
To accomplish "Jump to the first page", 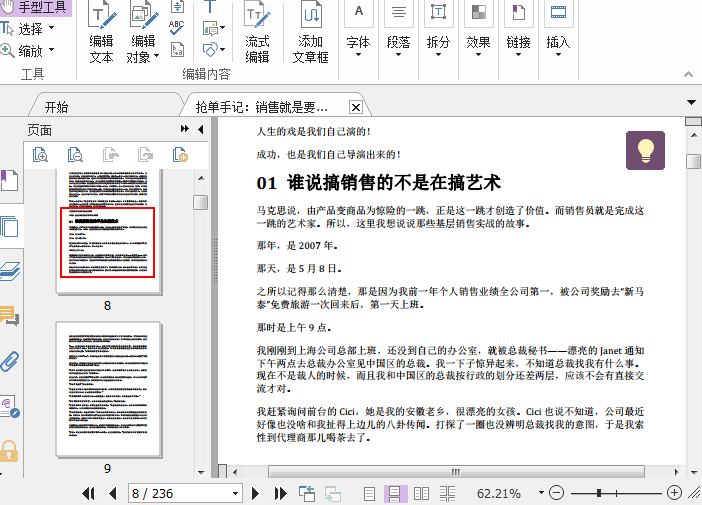I will click(88, 493).
